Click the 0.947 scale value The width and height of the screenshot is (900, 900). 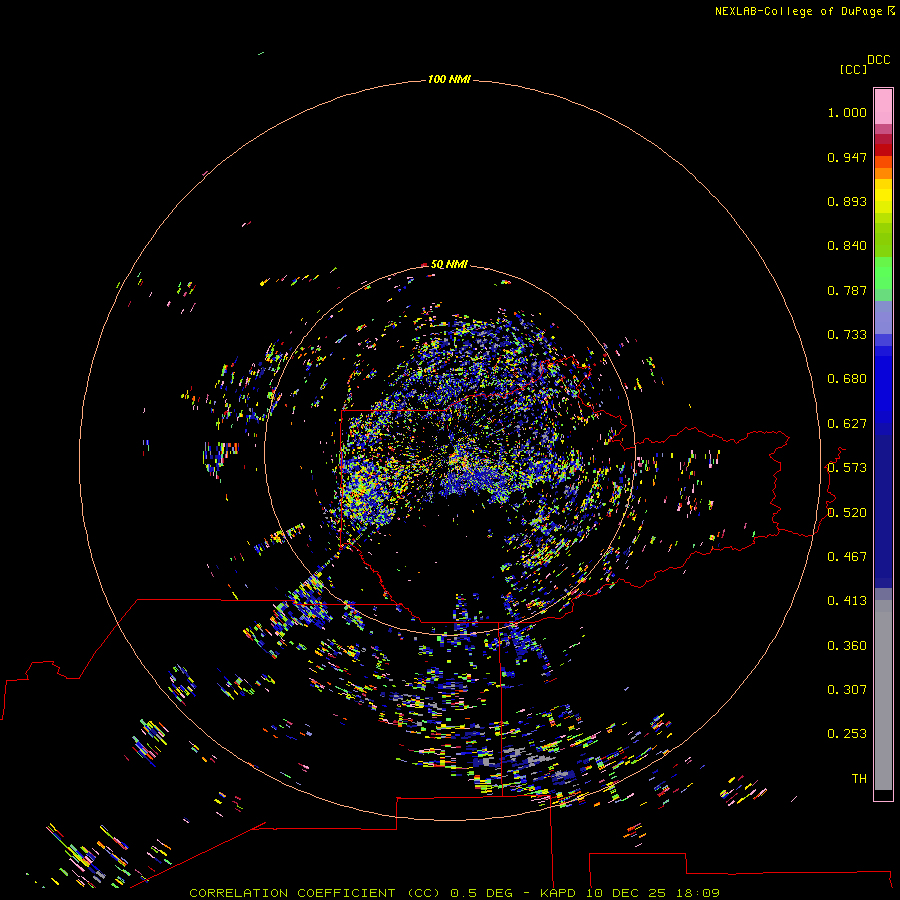tap(847, 157)
